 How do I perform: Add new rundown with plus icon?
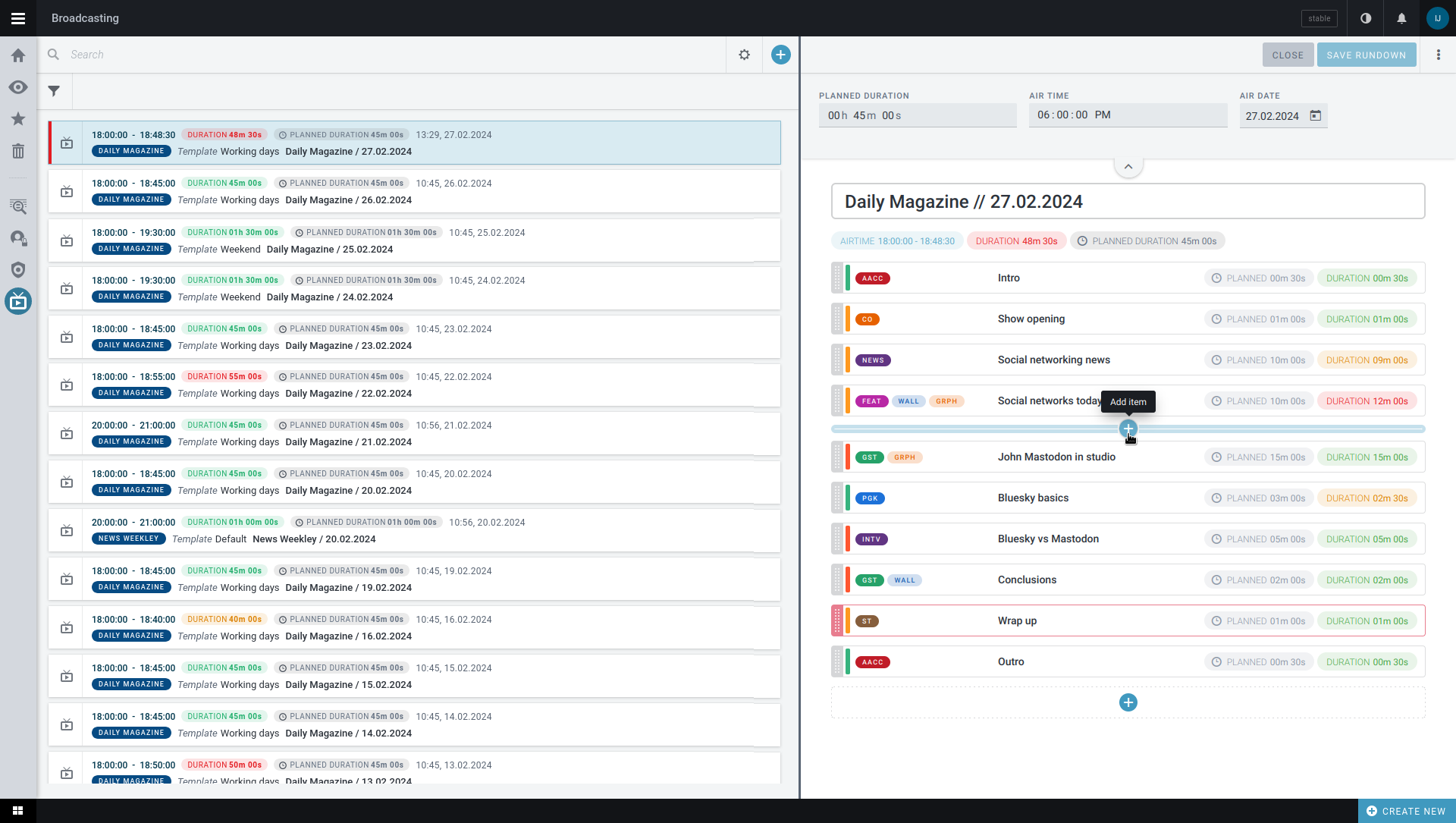pyautogui.click(x=780, y=55)
